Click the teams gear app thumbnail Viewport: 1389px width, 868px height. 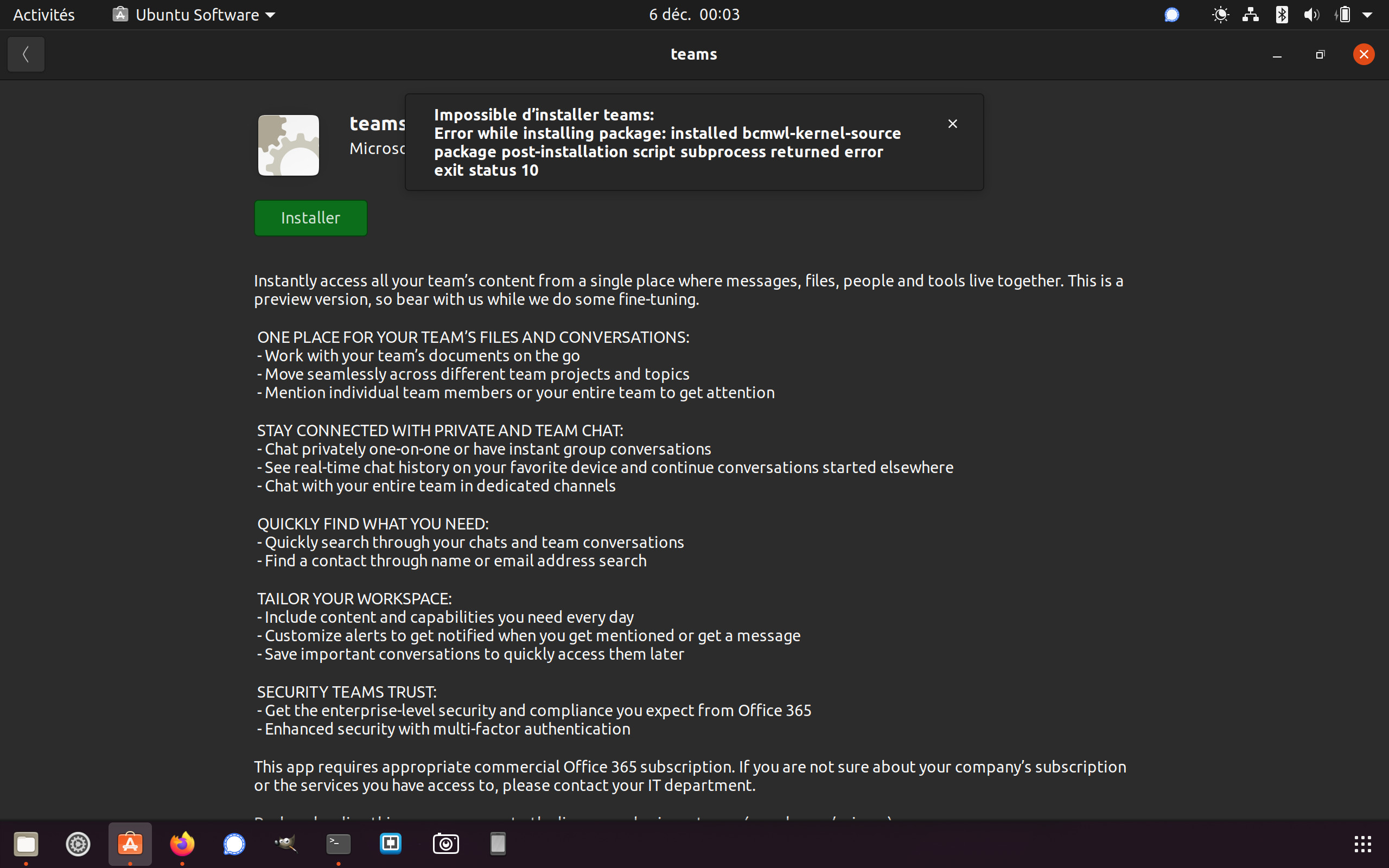click(288, 145)
